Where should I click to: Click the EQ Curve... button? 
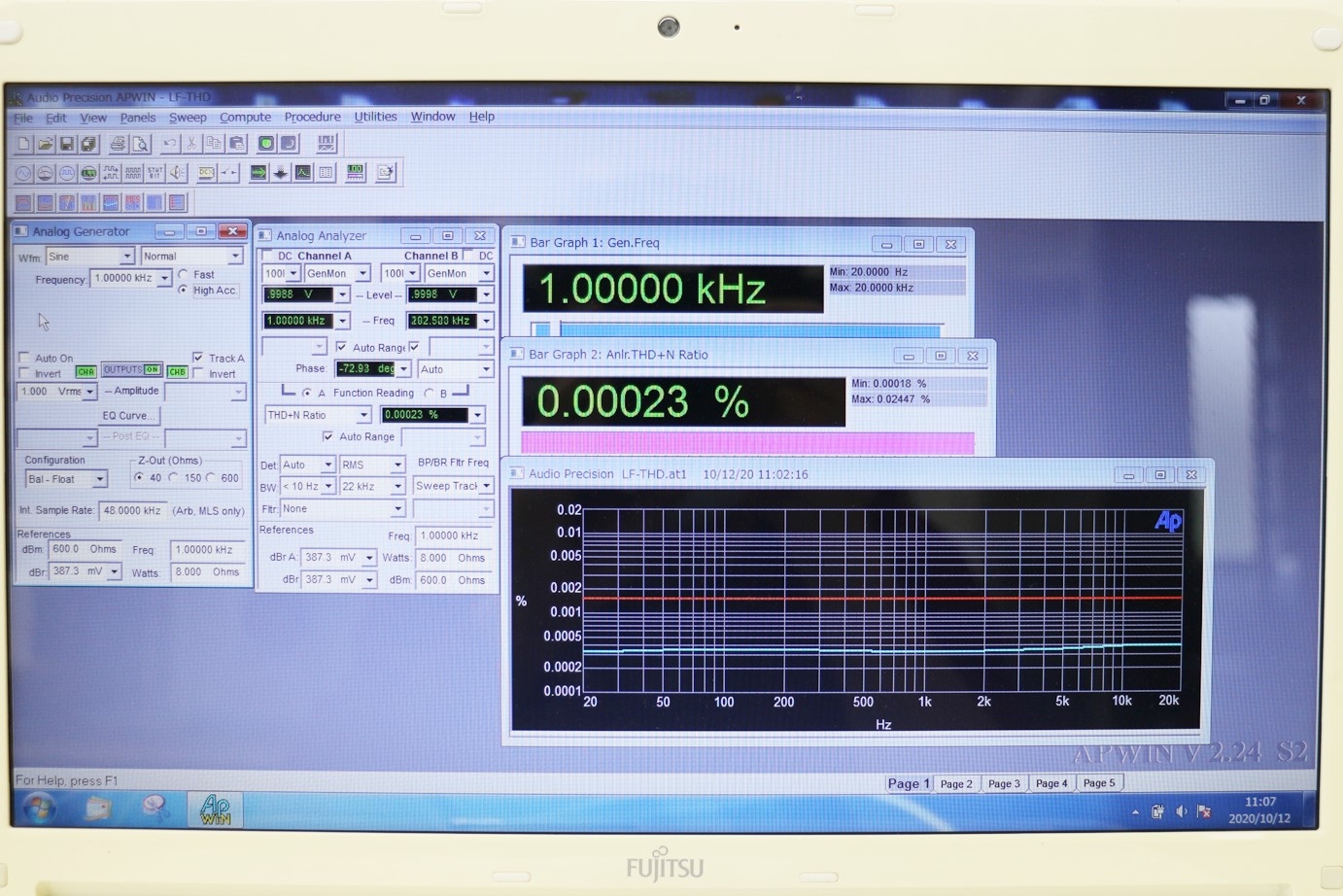(x=128, y=415)
